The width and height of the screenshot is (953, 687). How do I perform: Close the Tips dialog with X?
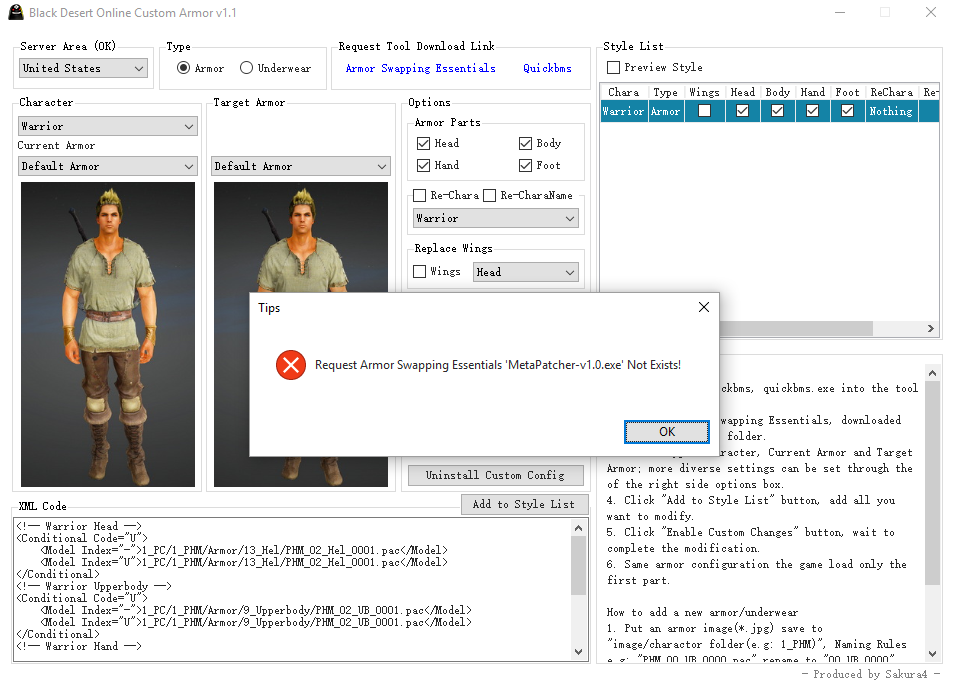703,307
